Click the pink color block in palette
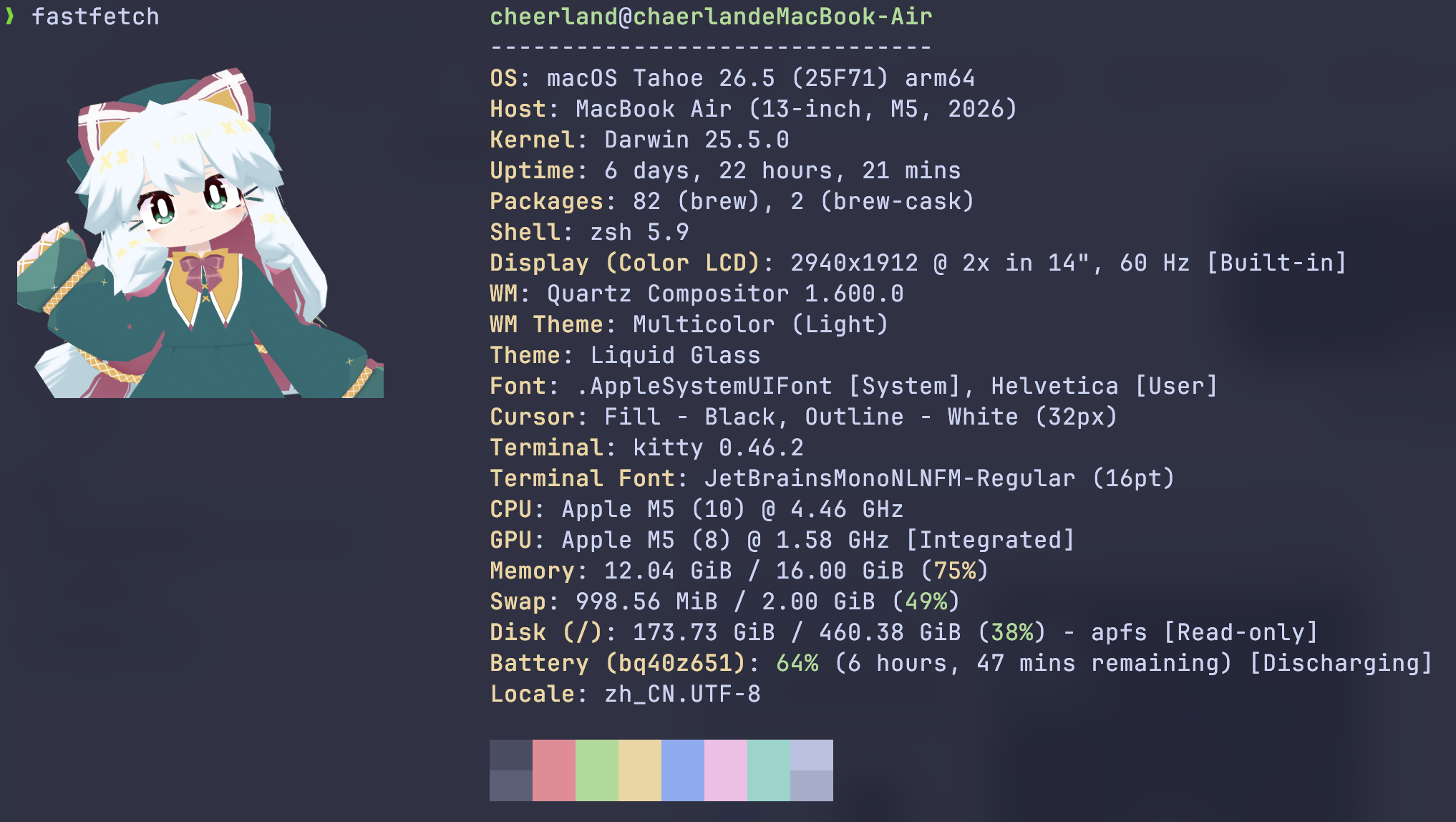1456x822 pixels. coord(726,770)
